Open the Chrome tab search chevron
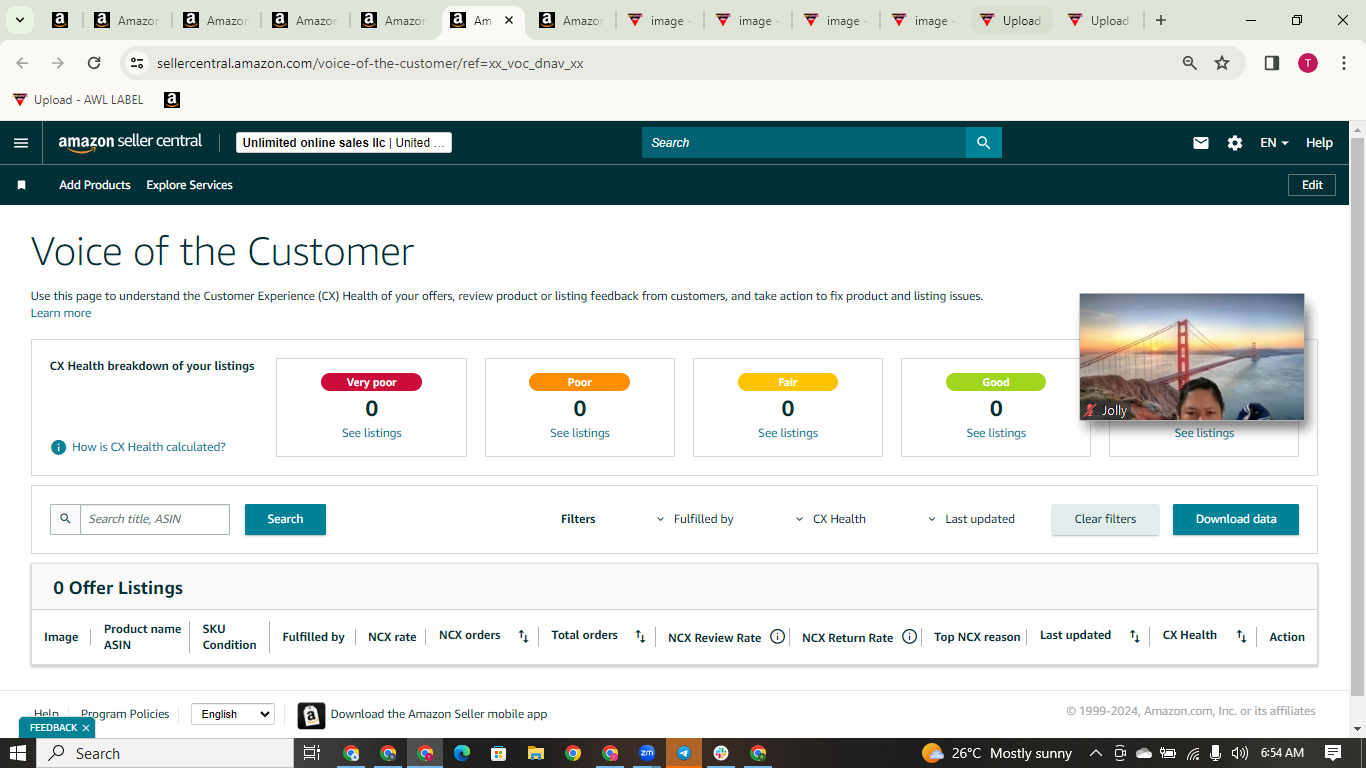The image size is (1366, 768). (x=19, y=20)
